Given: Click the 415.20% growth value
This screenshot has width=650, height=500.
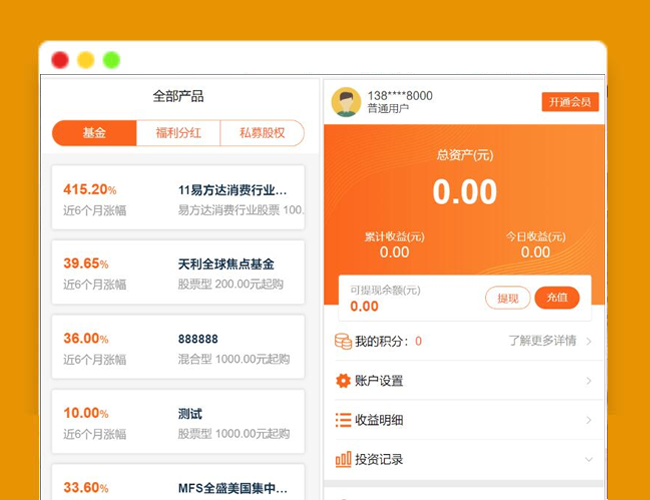Looking at the screenshot, I should 90,189.
